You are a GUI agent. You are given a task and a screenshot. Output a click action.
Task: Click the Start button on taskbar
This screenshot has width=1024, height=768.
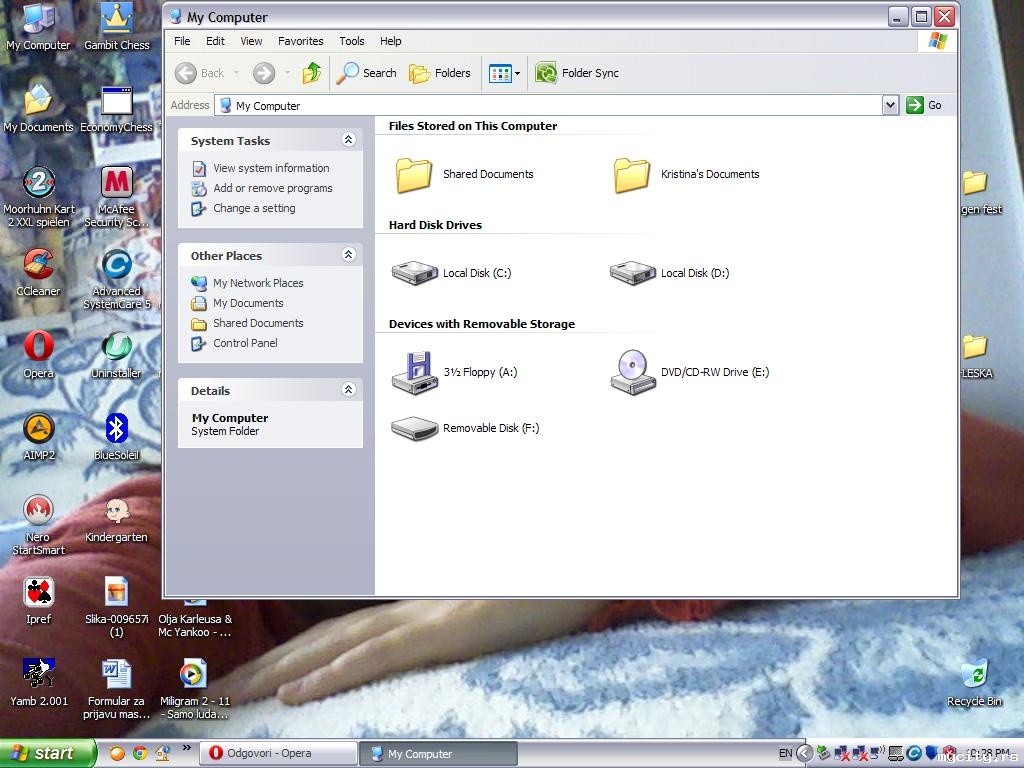click(x=47, y=754)
